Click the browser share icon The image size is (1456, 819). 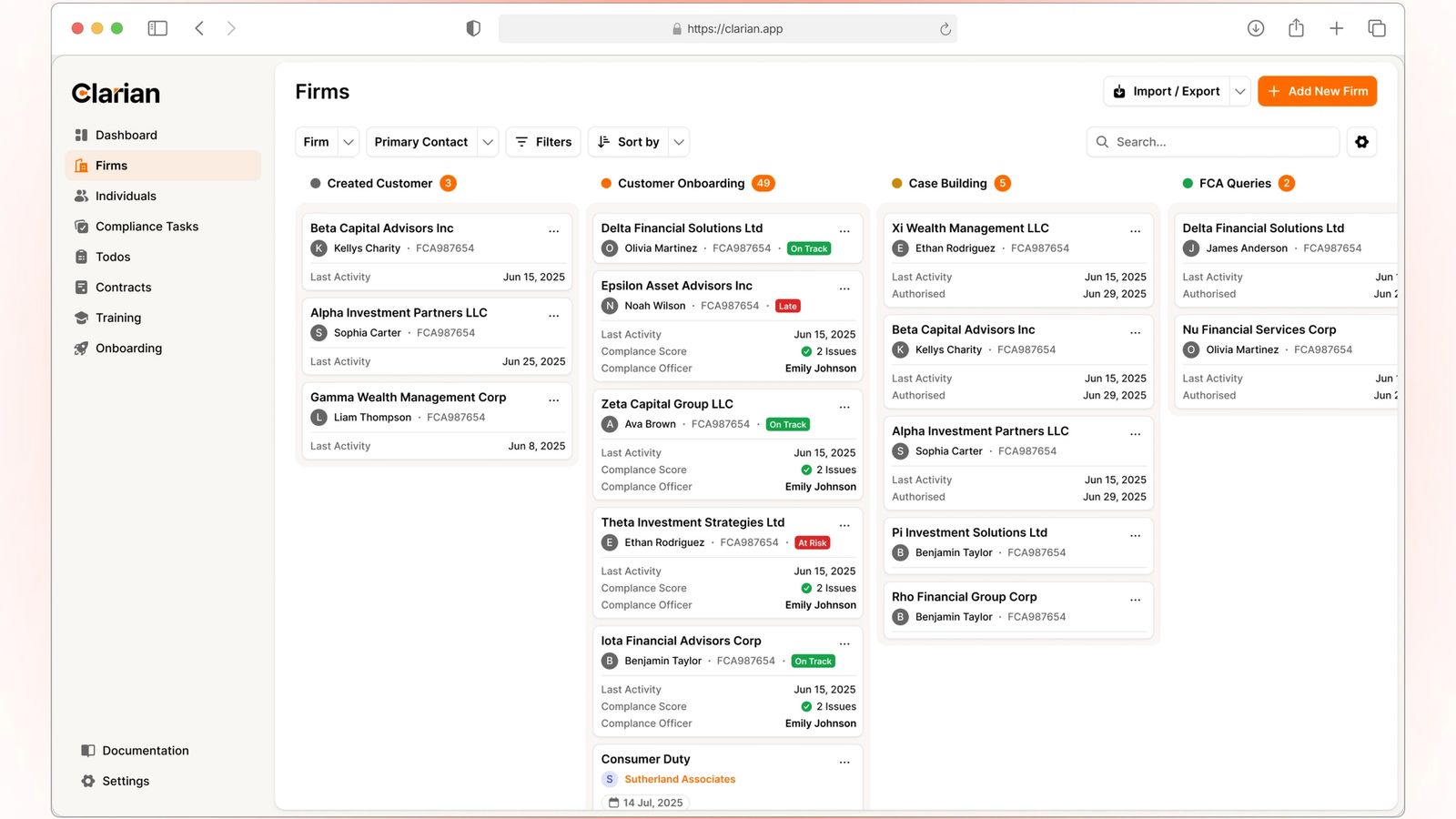coord(1296,28)
